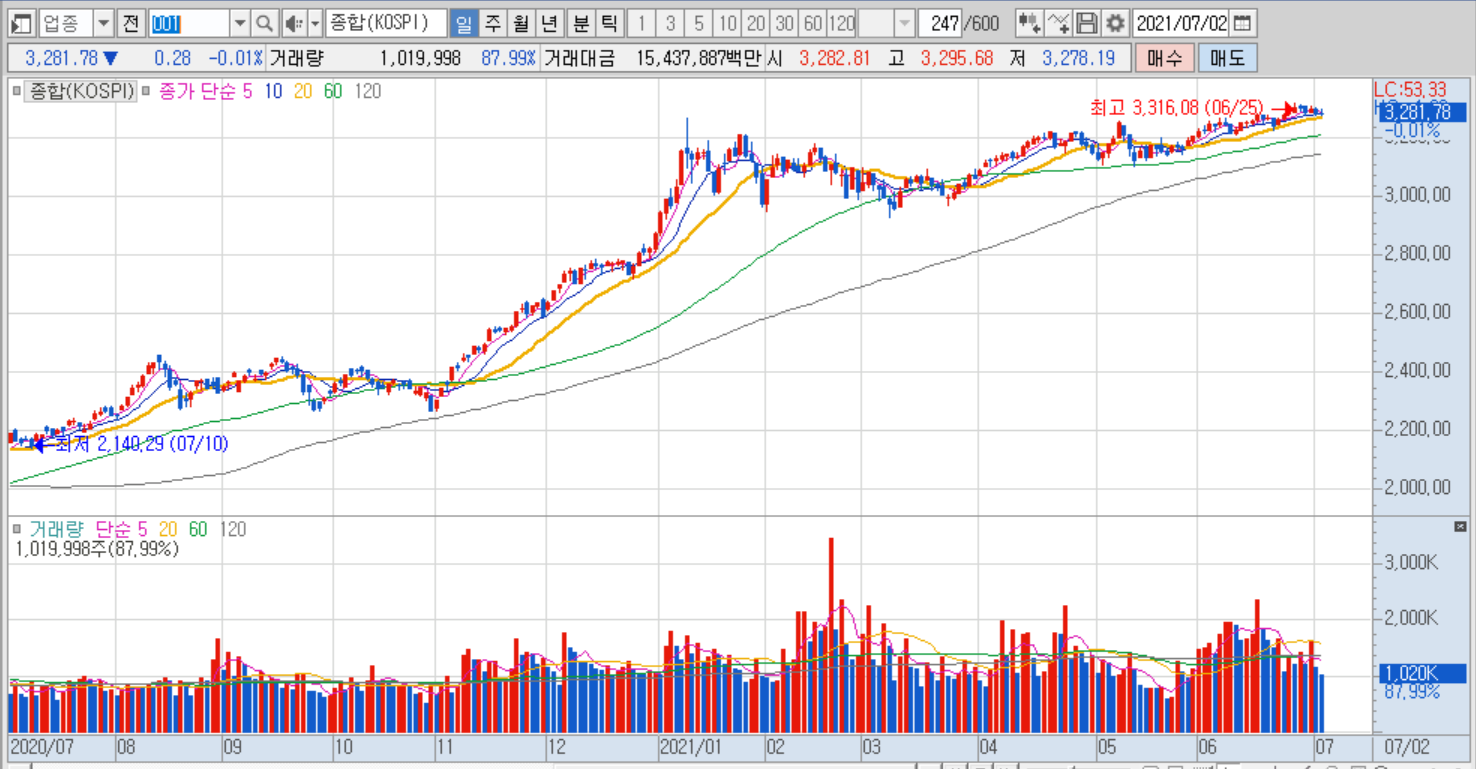
Task: Select 일 daily chart period
Action: 464,23
